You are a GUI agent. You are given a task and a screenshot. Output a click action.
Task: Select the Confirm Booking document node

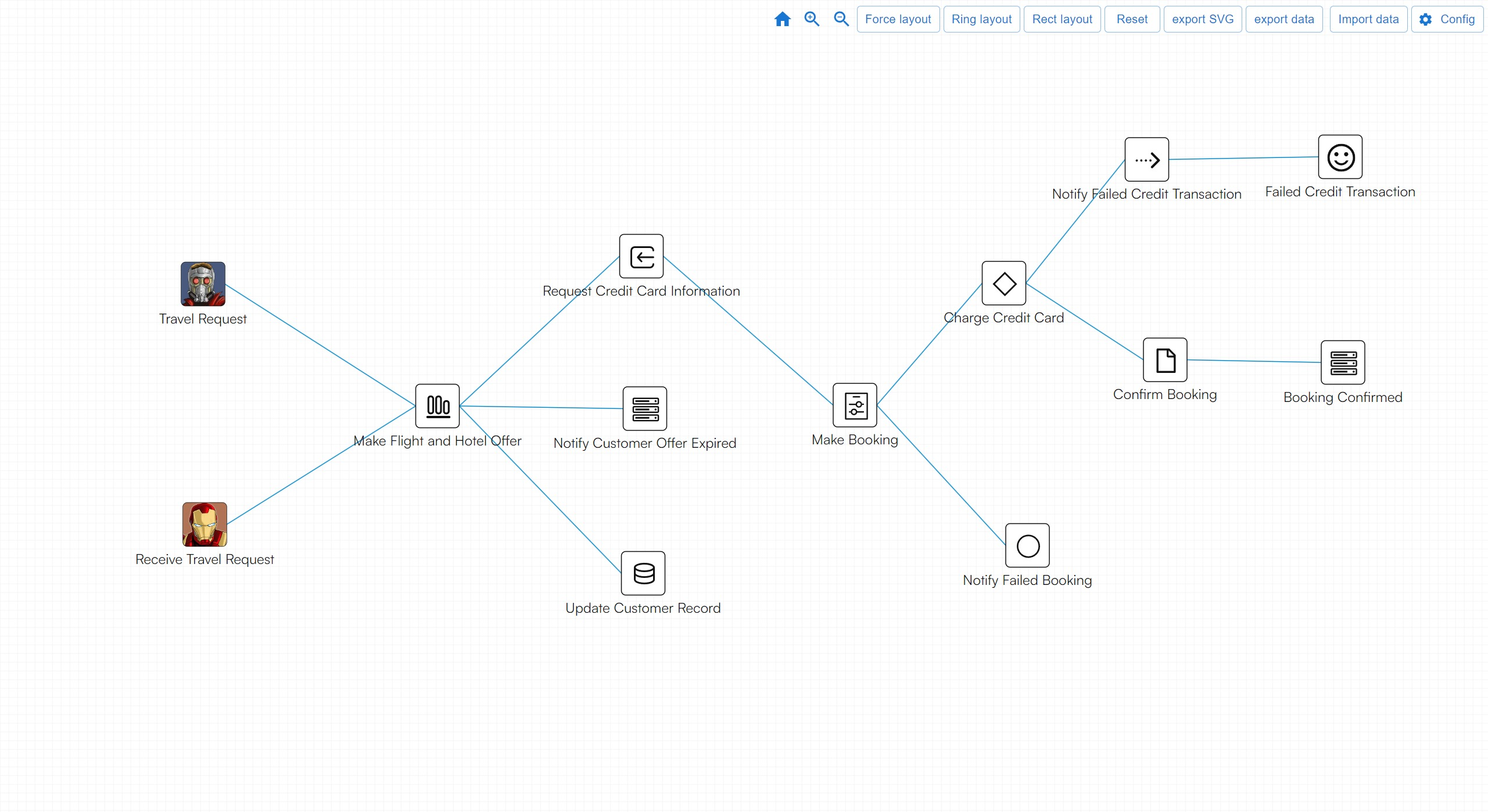(1165, 360)
